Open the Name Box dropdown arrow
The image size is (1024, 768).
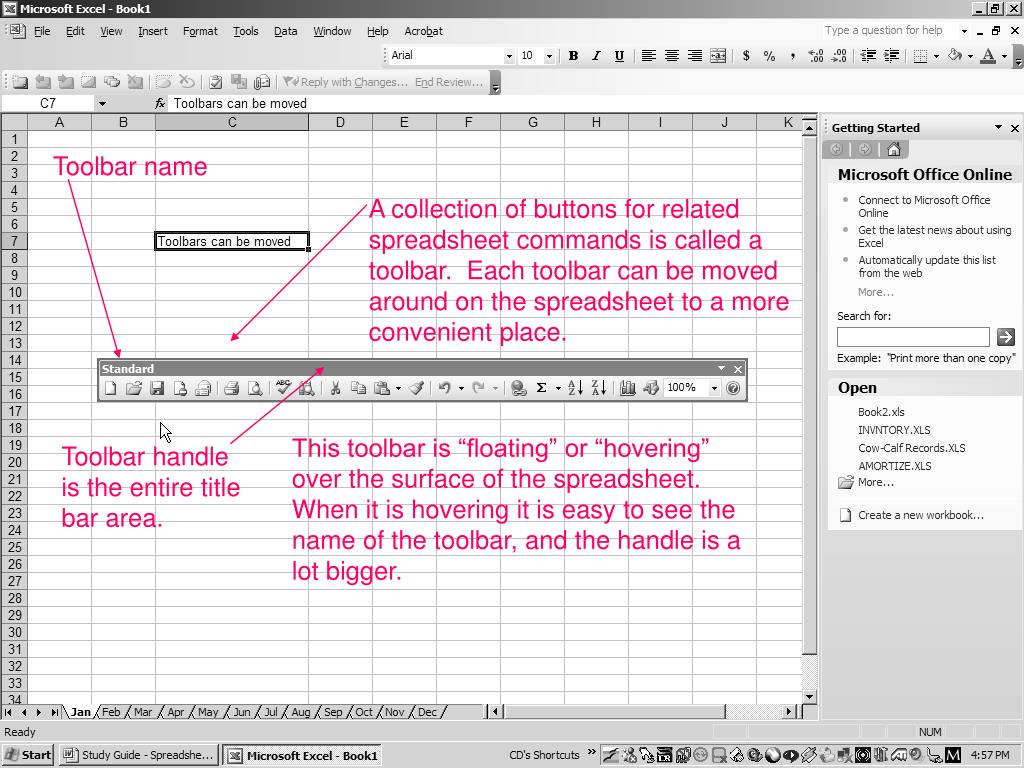[x=102, y=103]
